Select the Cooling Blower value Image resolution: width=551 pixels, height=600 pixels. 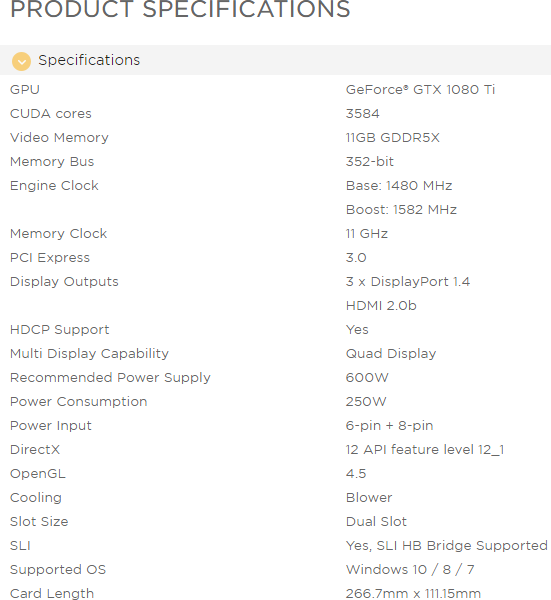[369, 497]
